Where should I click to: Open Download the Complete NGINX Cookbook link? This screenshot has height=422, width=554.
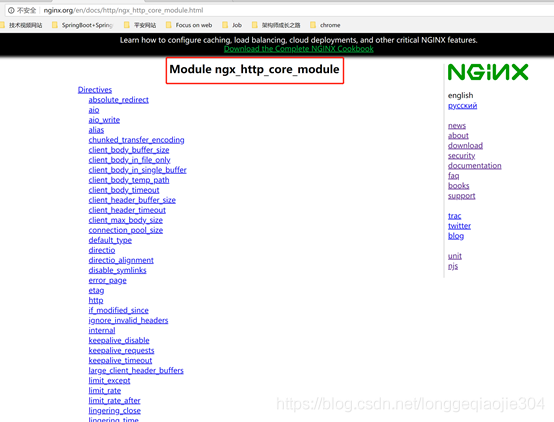click(299, 49)
